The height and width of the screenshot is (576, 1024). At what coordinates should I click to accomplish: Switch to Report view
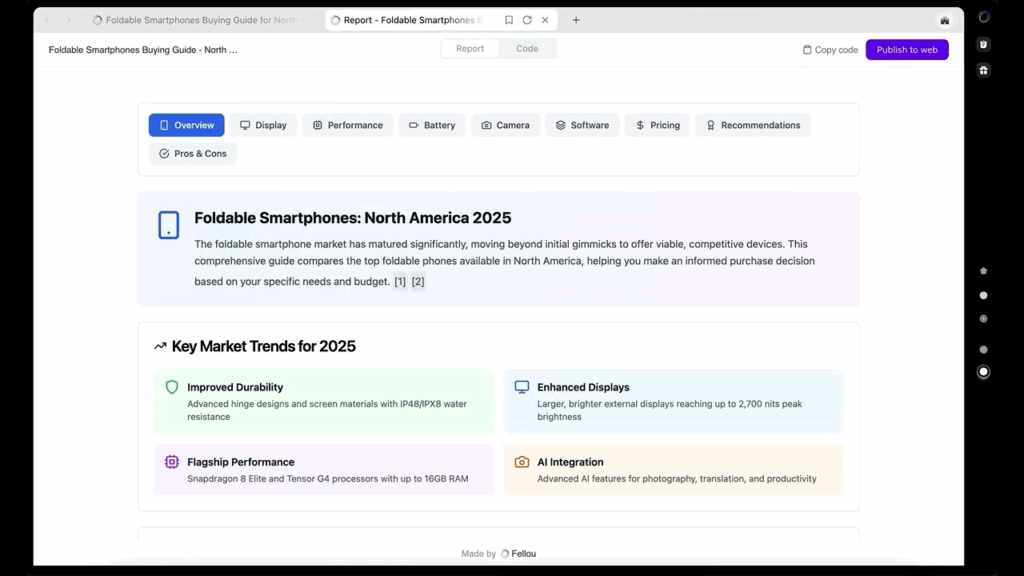tap(470, 49)
